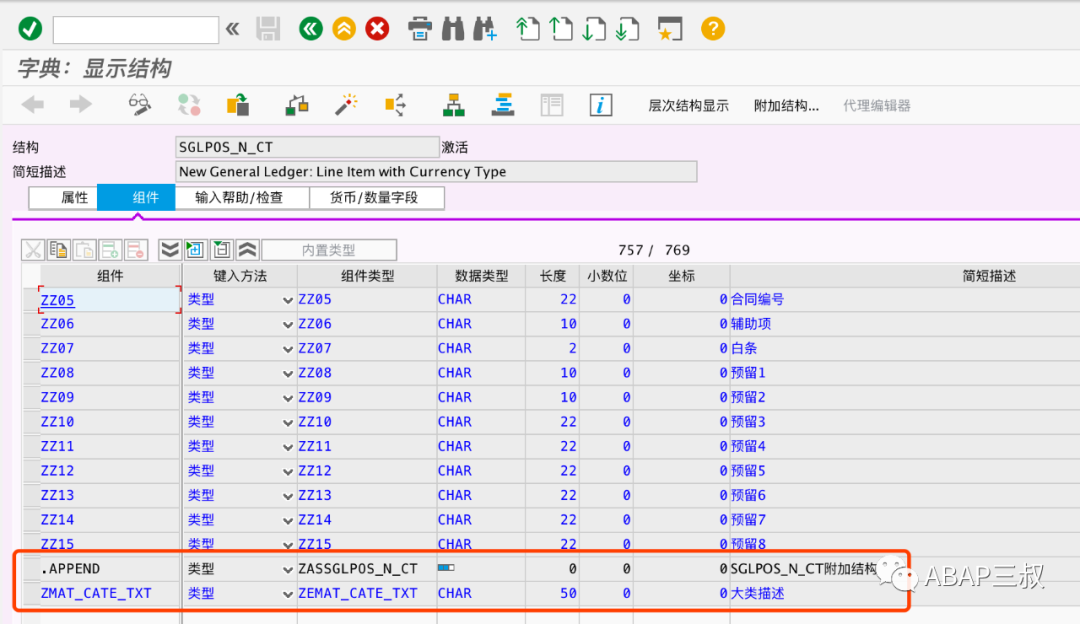Click the transaction command input field
Viewport: 1080px width, 624px height.
(x=136, y=30)
